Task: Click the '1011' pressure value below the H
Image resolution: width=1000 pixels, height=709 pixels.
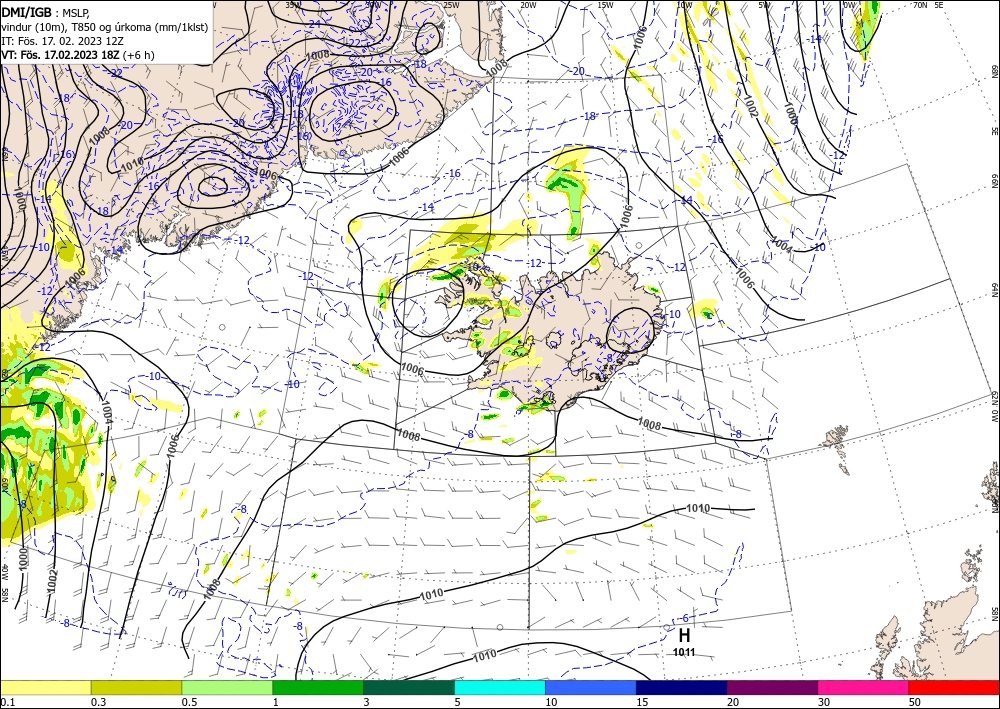Action: [684, 652]
